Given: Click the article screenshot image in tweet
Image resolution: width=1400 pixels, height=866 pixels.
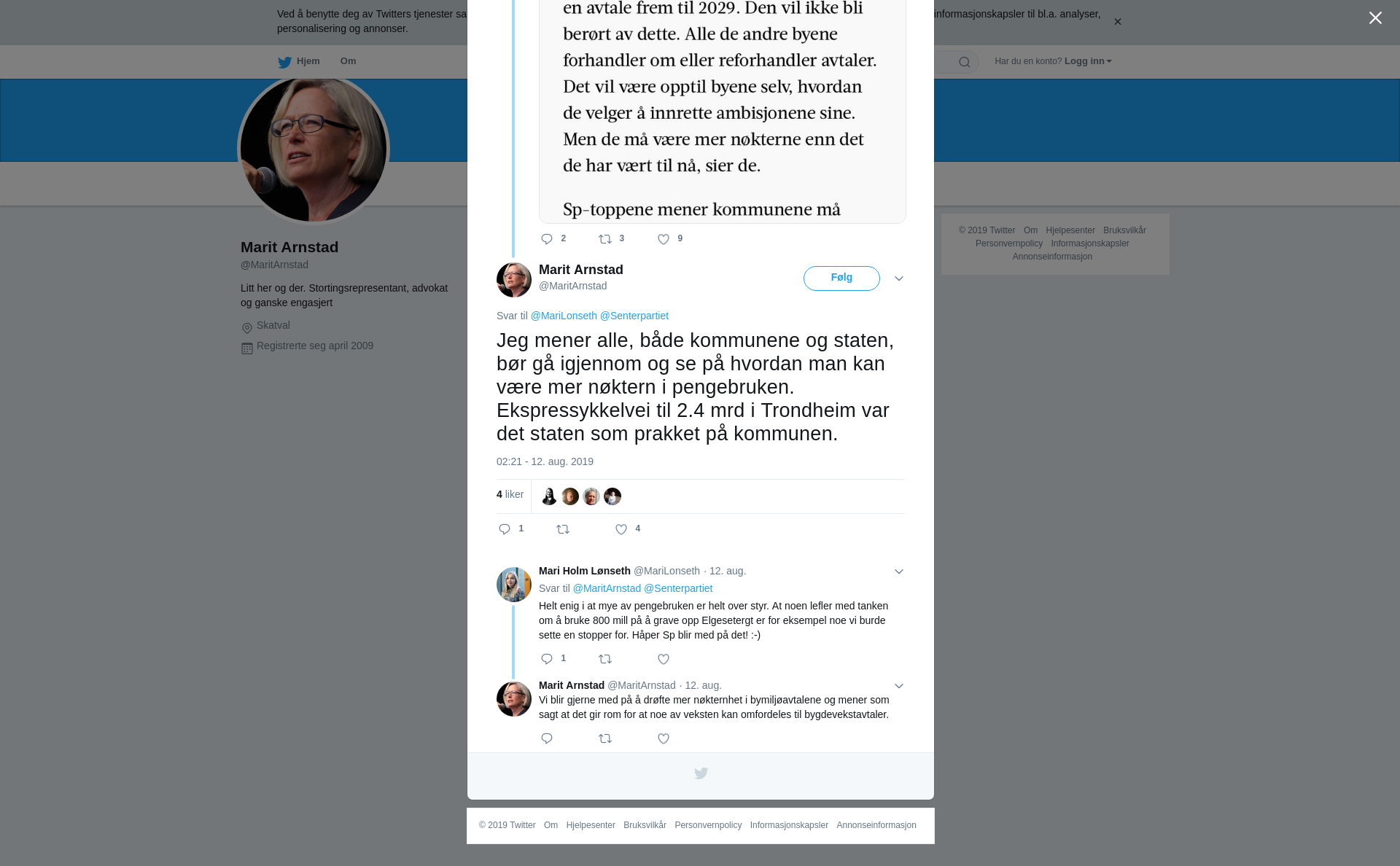Looking at the screenshot, I should pyautogui.click(x=723, y=112).
